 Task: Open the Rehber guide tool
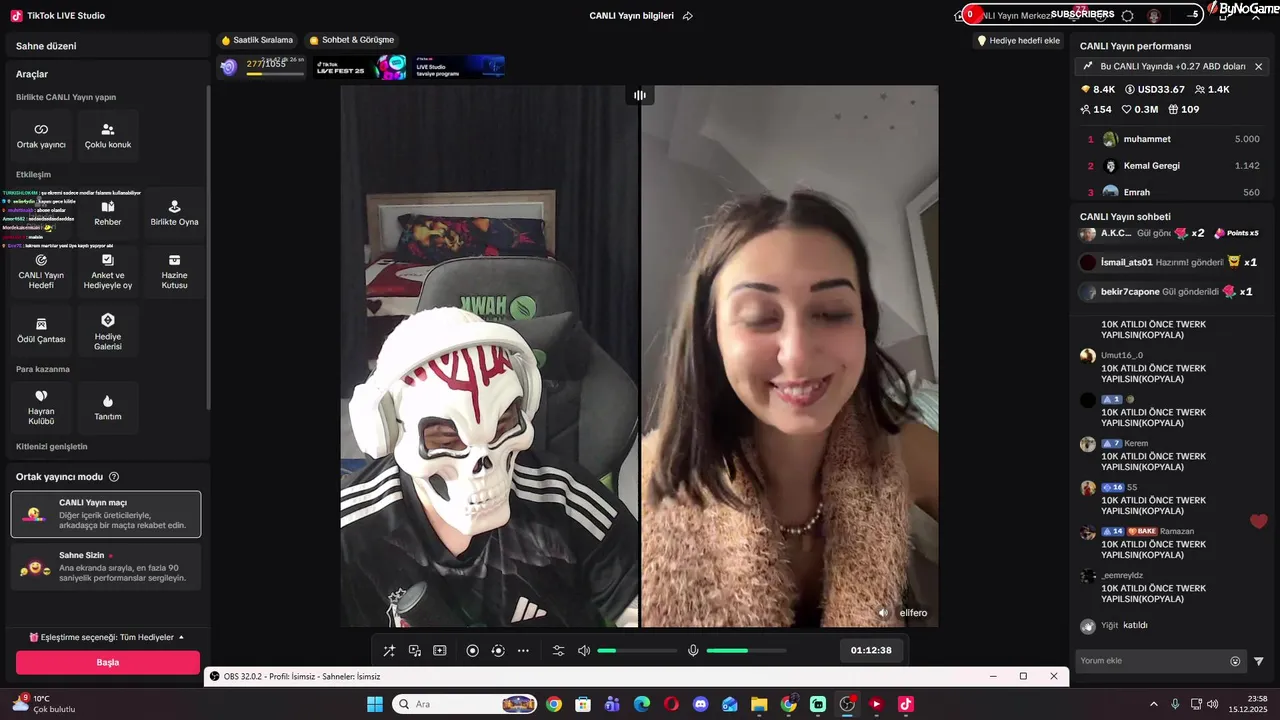[x=108, y=213]
